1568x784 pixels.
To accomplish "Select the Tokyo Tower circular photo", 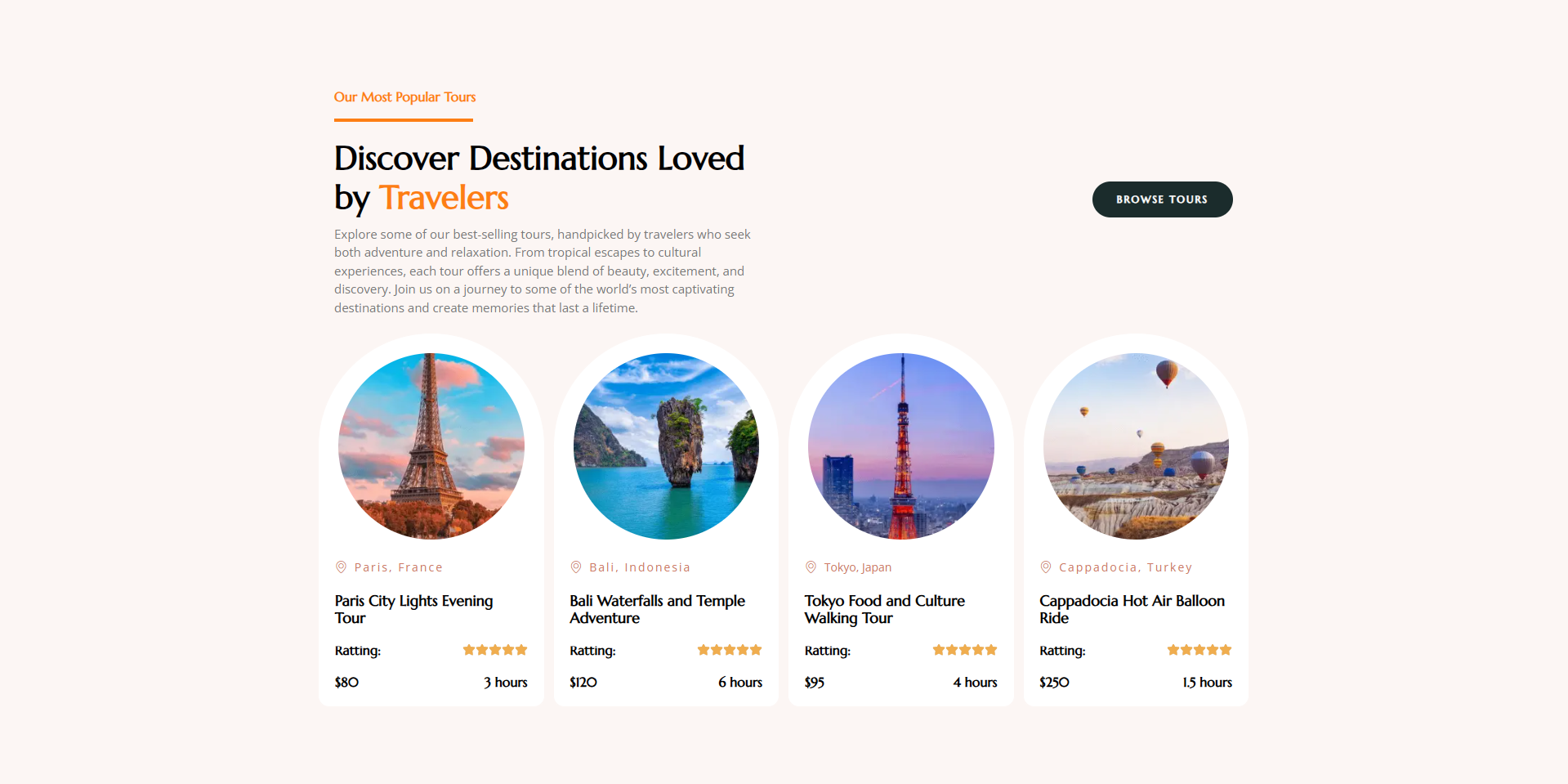I will tap(901, 446).
